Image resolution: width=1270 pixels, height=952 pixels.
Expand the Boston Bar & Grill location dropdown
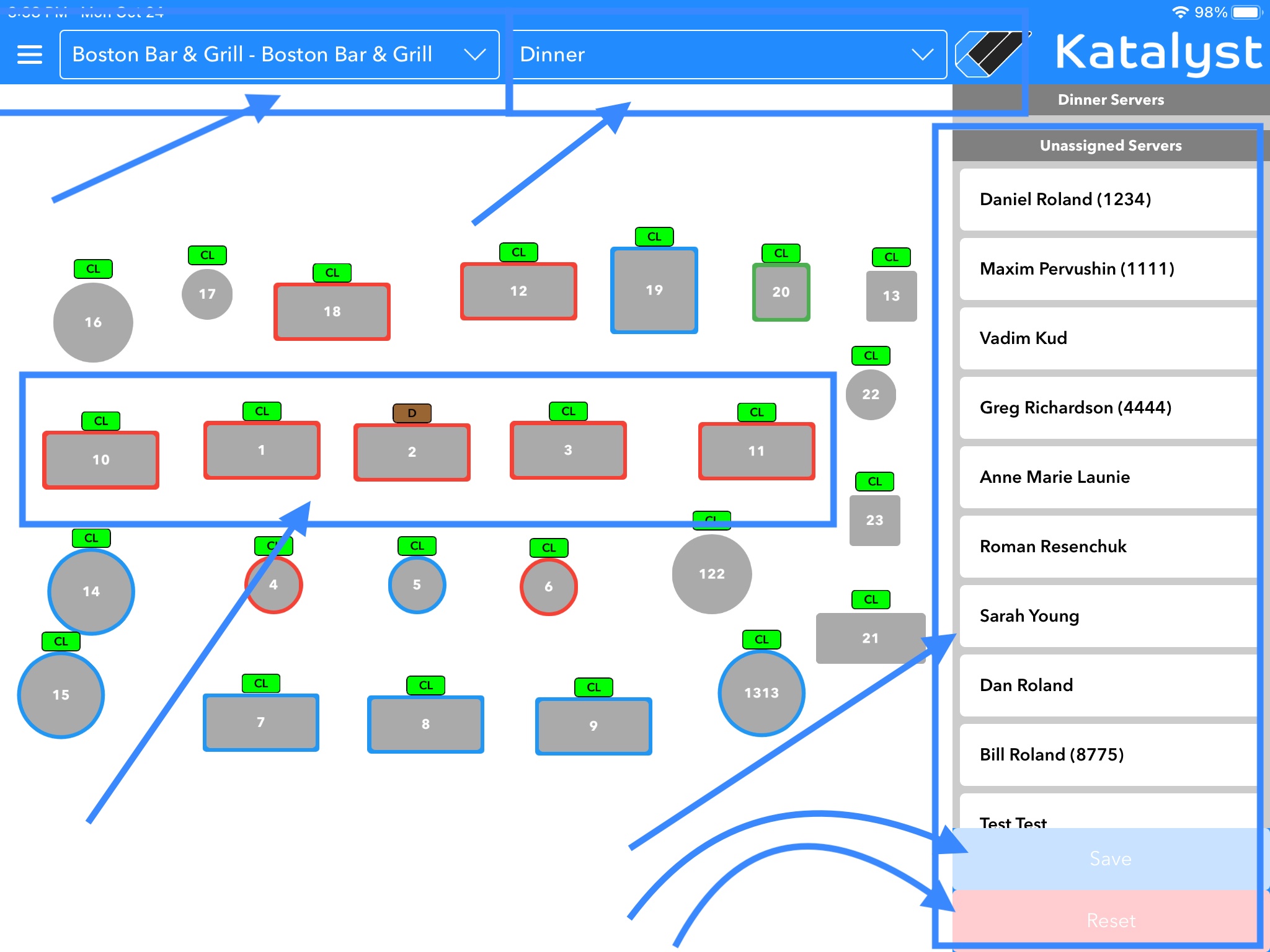pyautogui.click(x=279, y=55)
